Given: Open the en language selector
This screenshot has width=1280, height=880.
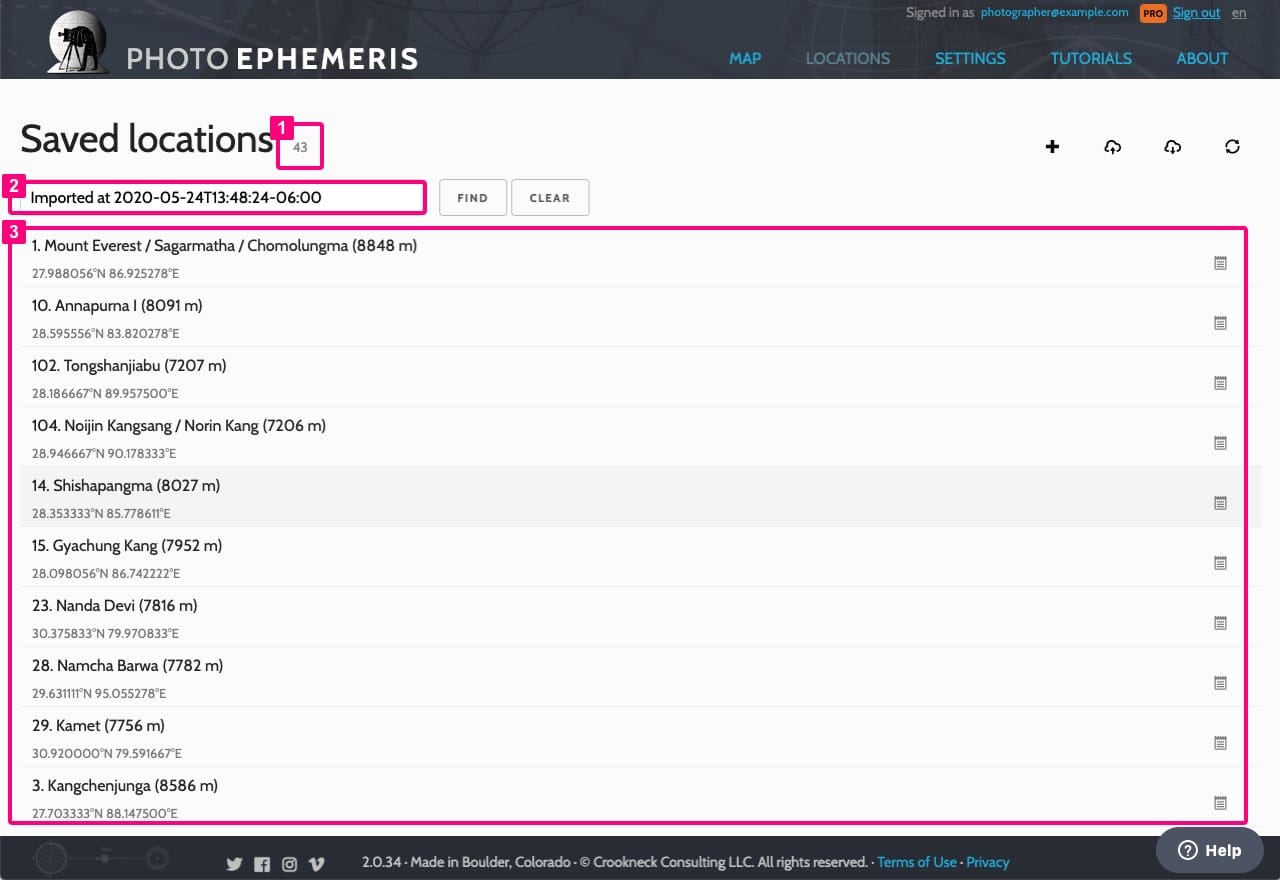Looking at the screenshot, I should [x=1239, y=13].
